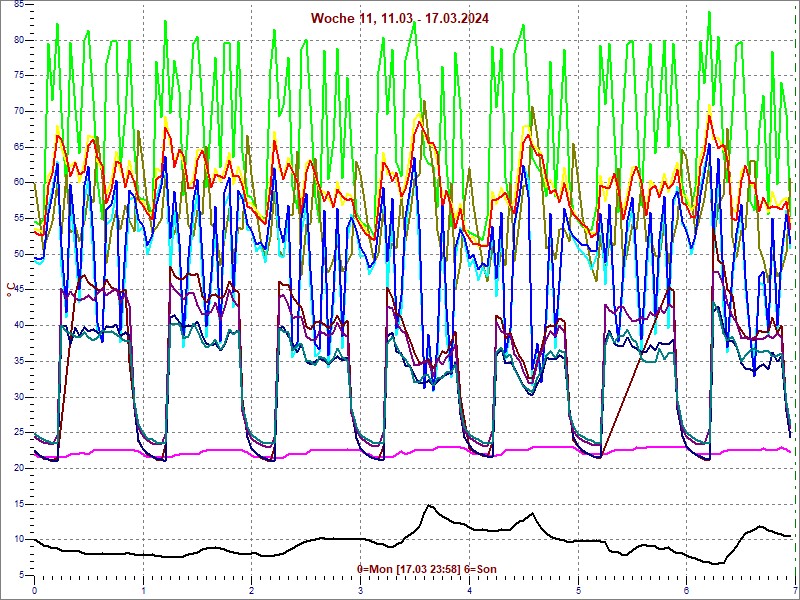This screenshot has height=600, width=800.
Task: Click y-axis label 65
Action: tap(18, 147)
